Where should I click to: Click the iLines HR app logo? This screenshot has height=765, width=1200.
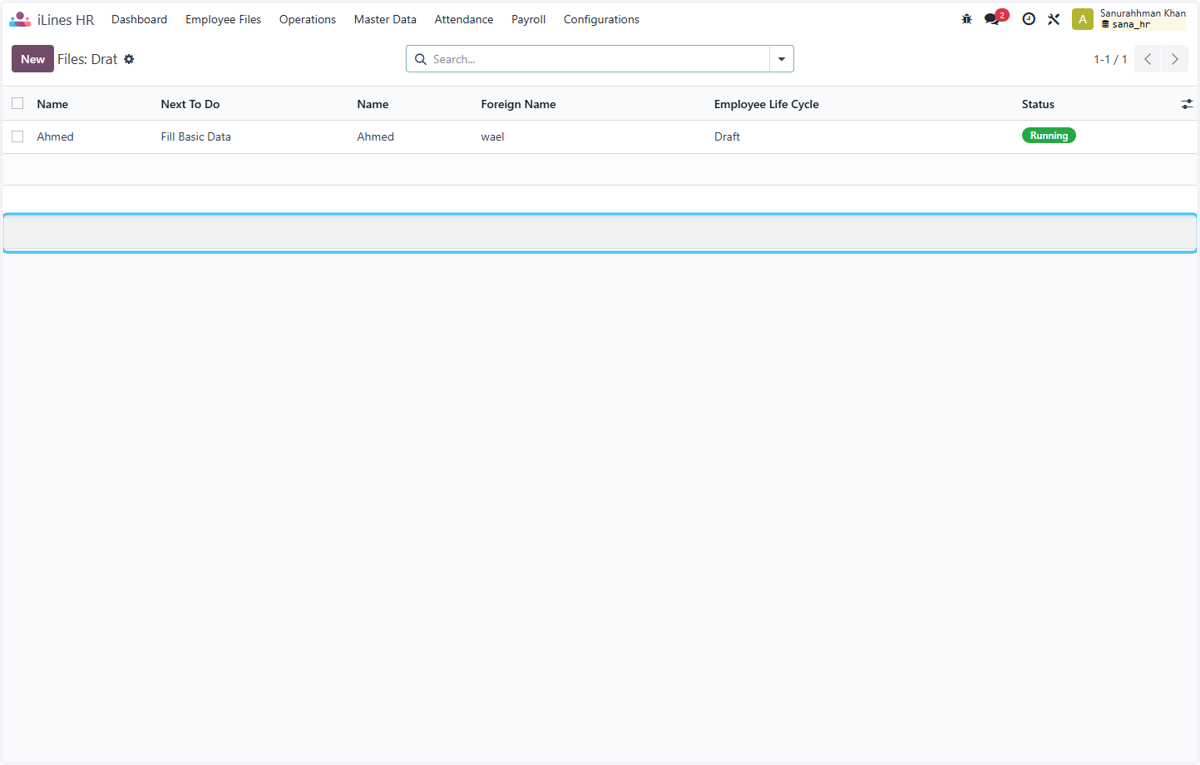click(20, 19)
